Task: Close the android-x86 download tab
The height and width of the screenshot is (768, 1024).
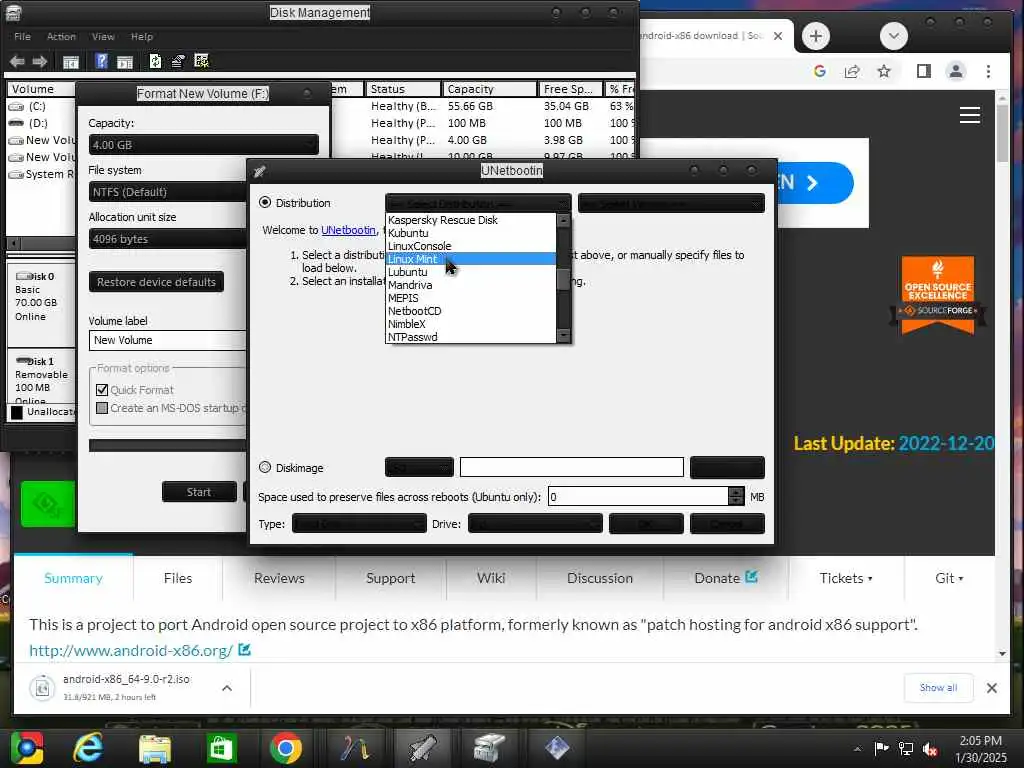Action: (x=778, y=36)
